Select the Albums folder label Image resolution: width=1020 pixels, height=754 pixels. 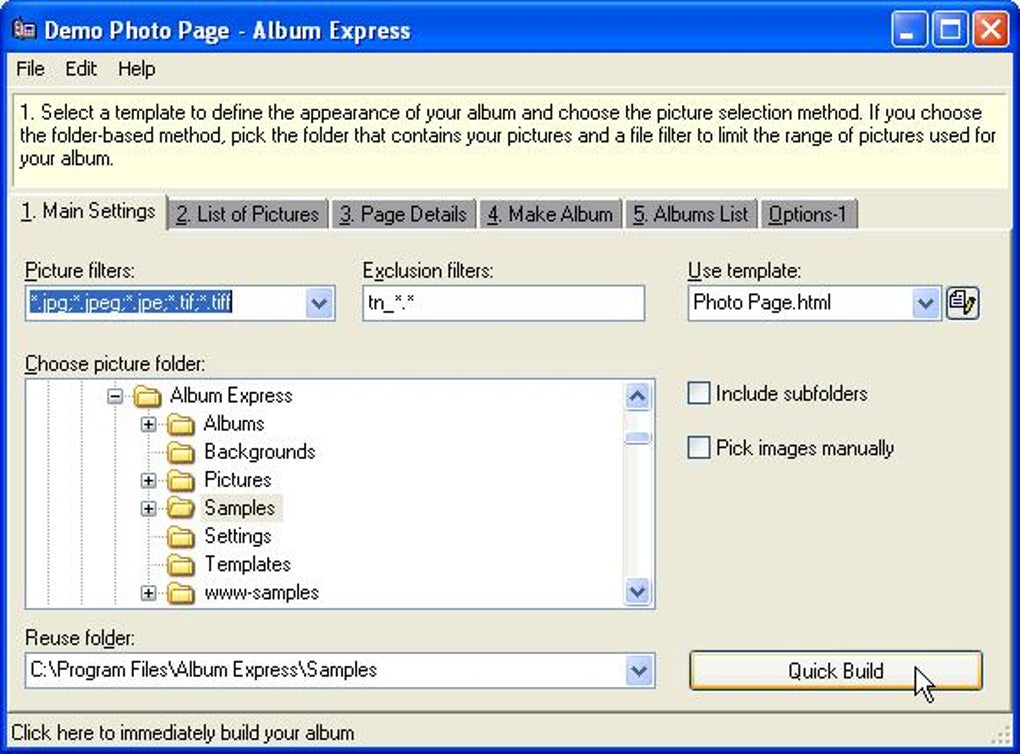click(x=234, y=424)
